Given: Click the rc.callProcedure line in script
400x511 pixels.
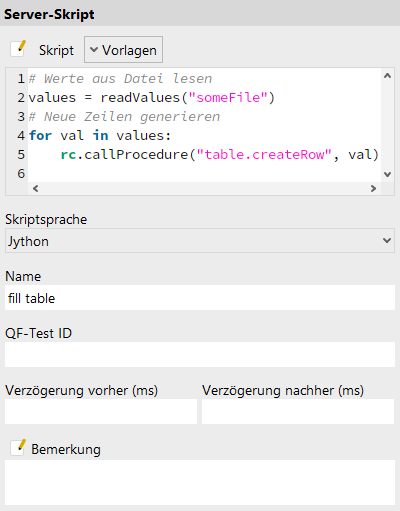Looking at the screenshot, I should [220, 155].
